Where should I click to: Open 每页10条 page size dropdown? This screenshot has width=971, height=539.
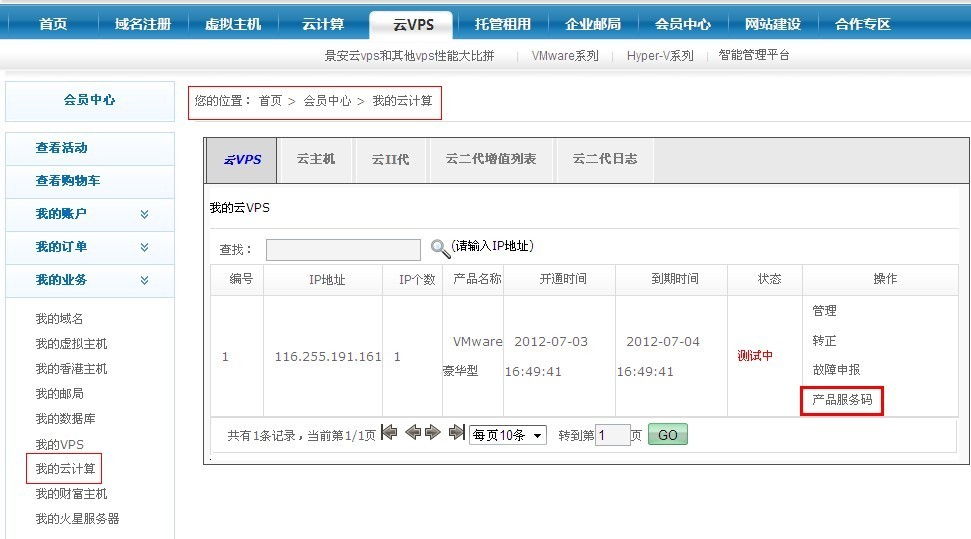tap(508, 435)
